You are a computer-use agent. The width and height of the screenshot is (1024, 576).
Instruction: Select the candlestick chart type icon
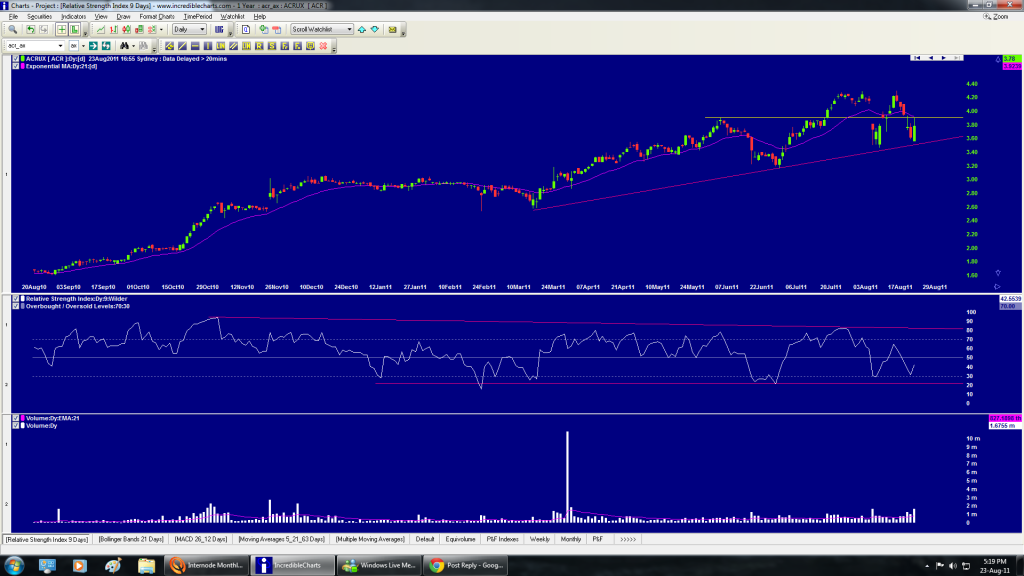coord(127,29)
